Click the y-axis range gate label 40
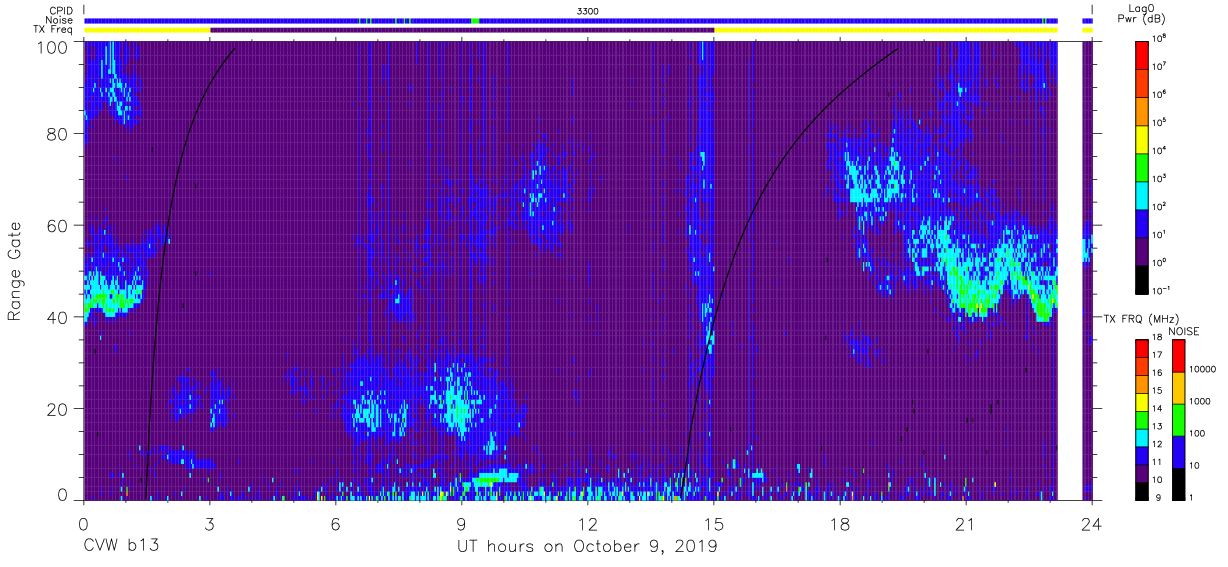 [58, 317]
